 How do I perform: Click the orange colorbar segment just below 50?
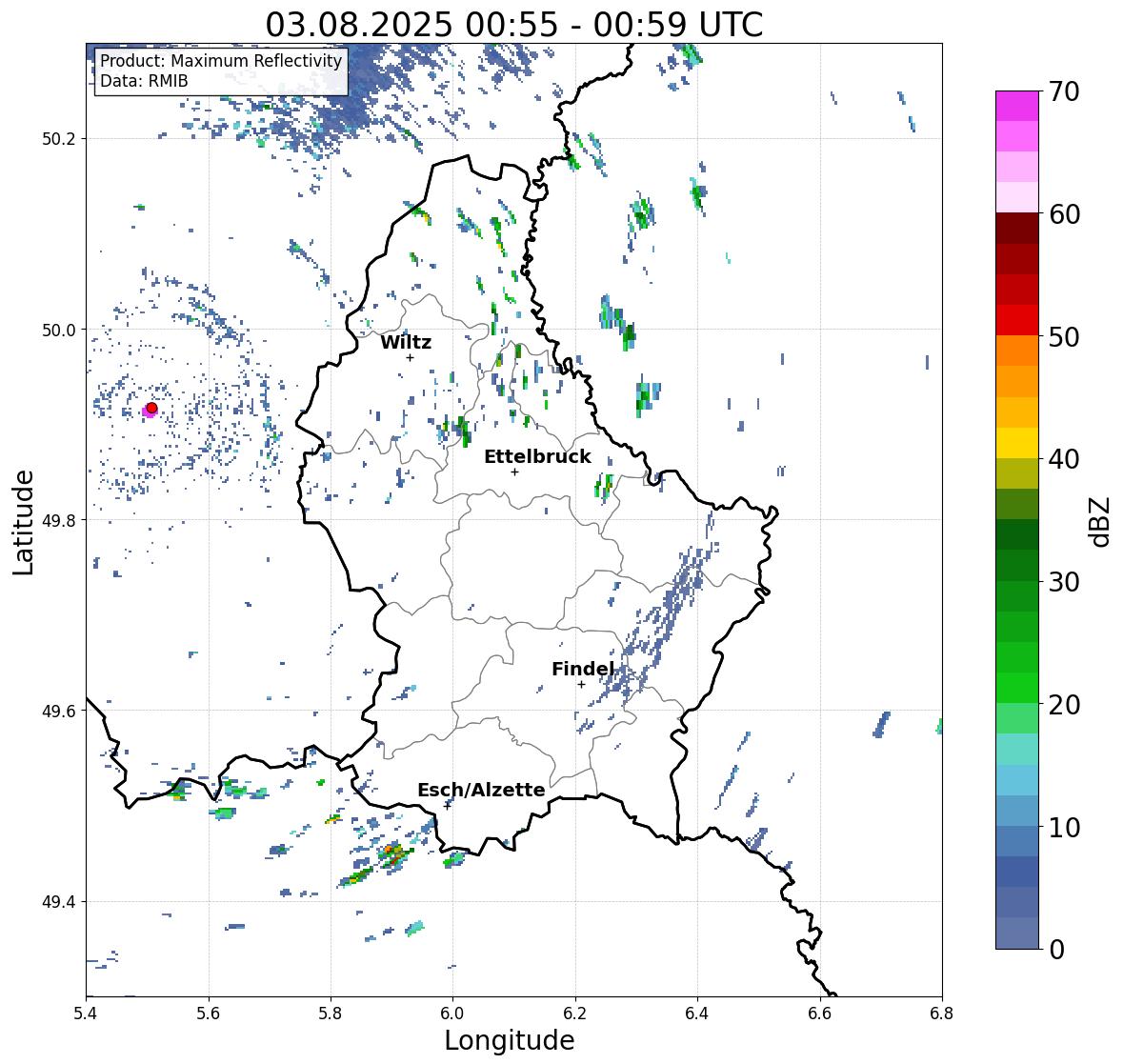pos(1017,351)
